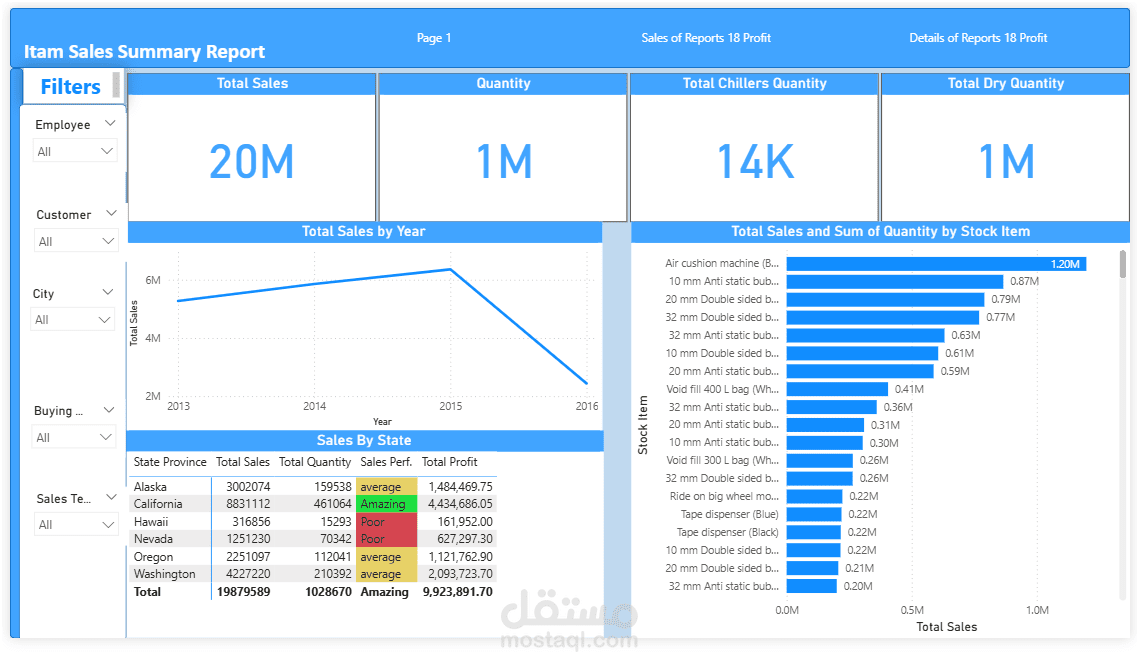Image resolution: width=1139 pixels, height=665 pixels.
Task: Click the 19879589 total sales value
Action: pos(243,592)
